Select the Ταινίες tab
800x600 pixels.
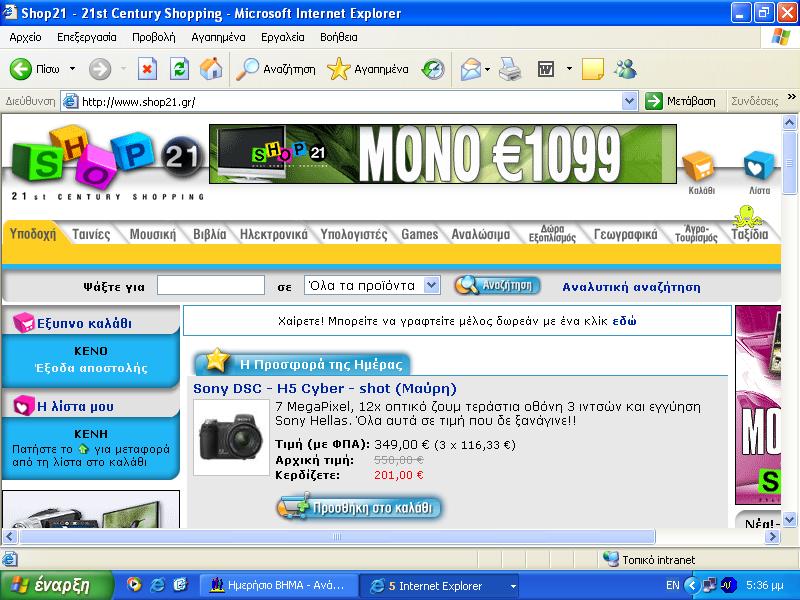pos(91,234)
